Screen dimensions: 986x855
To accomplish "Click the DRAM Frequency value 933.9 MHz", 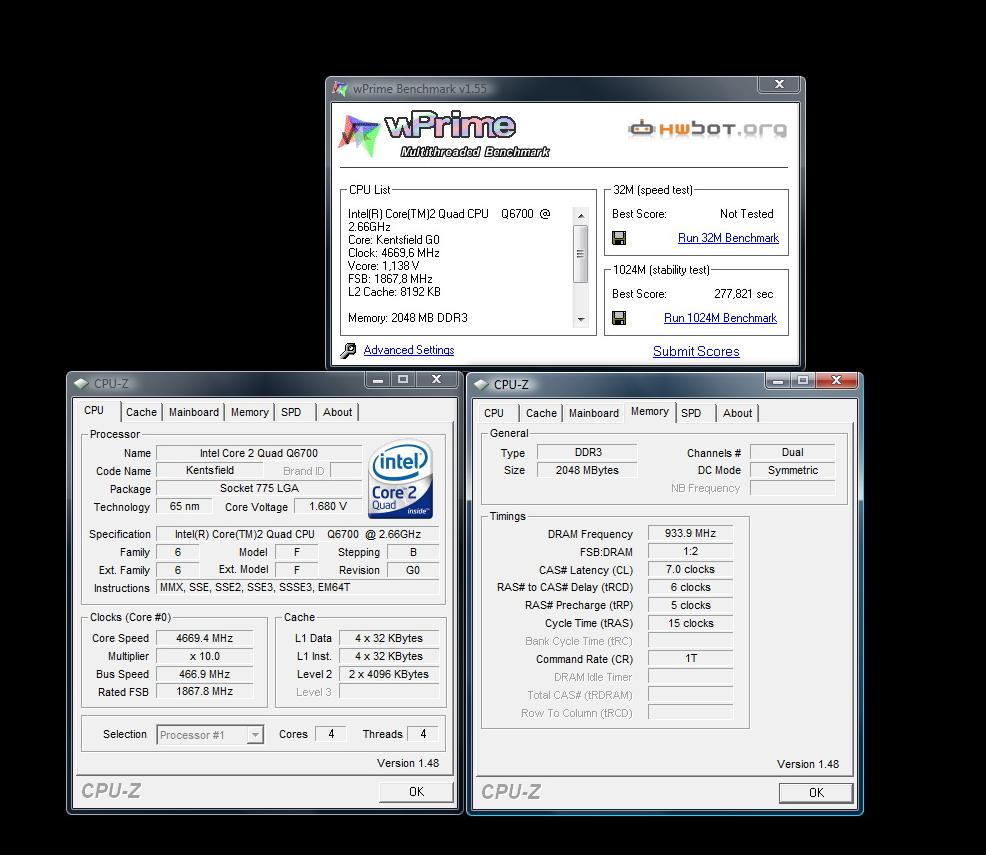I will (x=690, y=533).
